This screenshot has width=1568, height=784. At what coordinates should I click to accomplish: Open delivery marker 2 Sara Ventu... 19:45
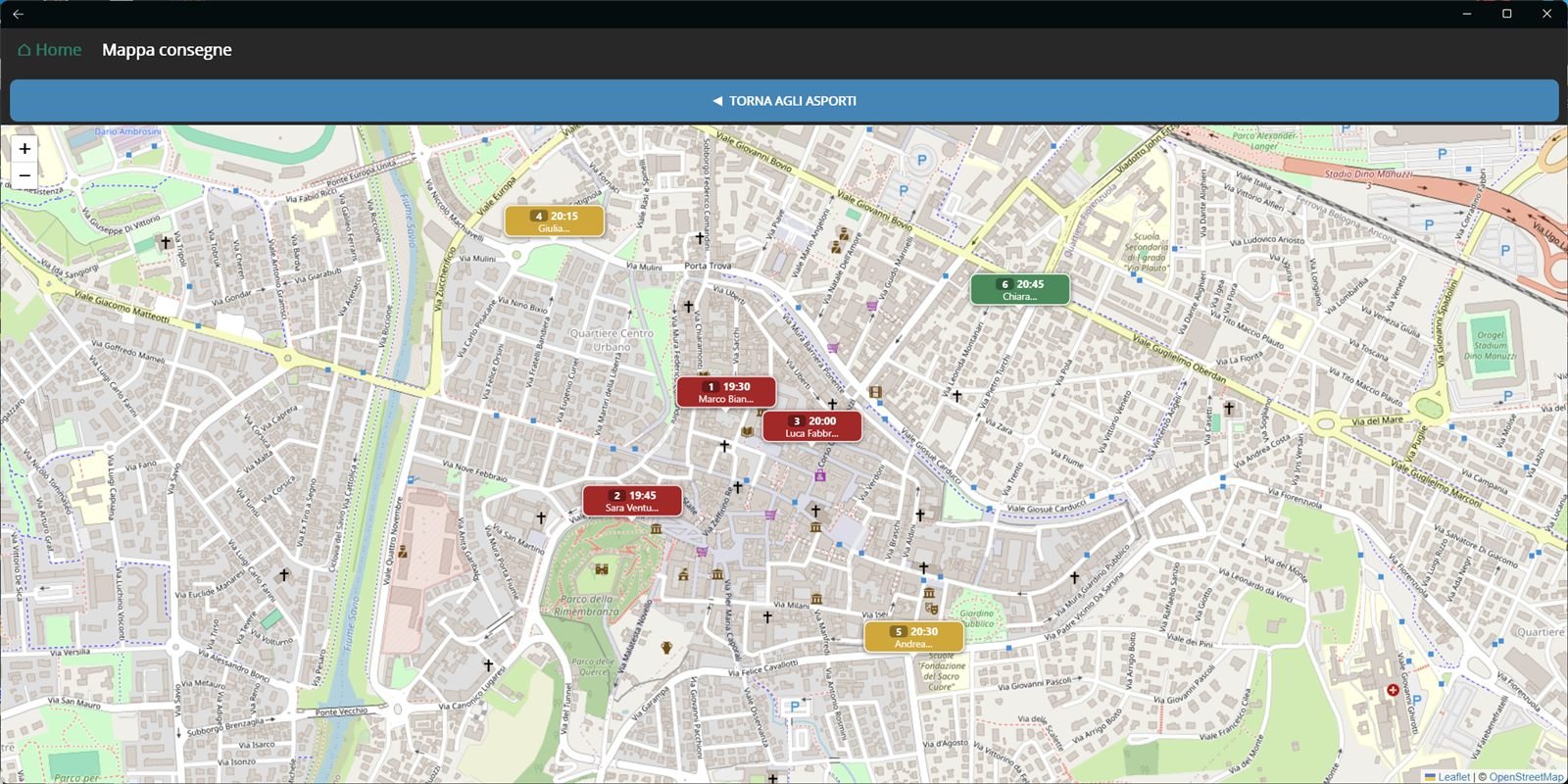(x=632, y=501)
